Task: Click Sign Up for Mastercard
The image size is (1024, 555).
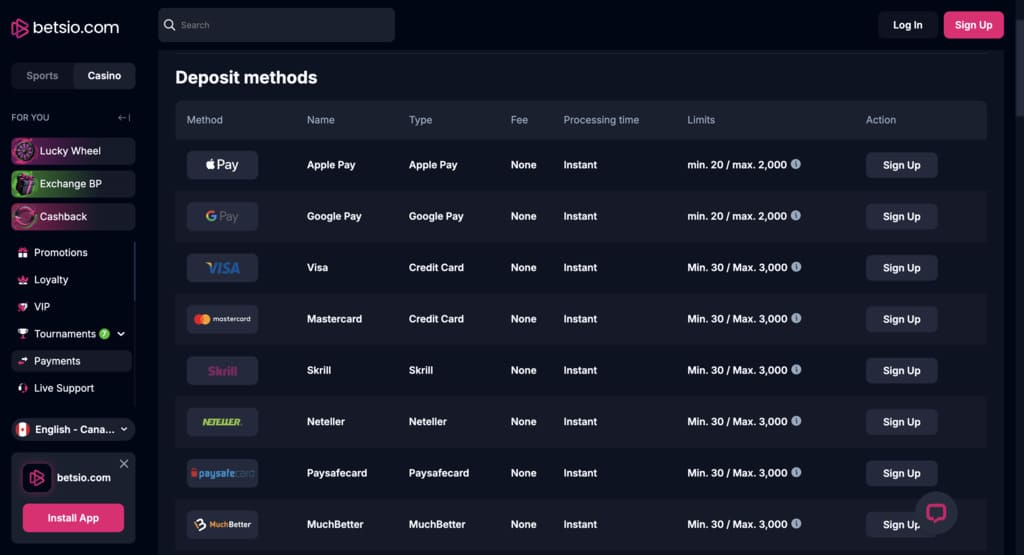Action: pyautogui.click(x=902, y=319)
